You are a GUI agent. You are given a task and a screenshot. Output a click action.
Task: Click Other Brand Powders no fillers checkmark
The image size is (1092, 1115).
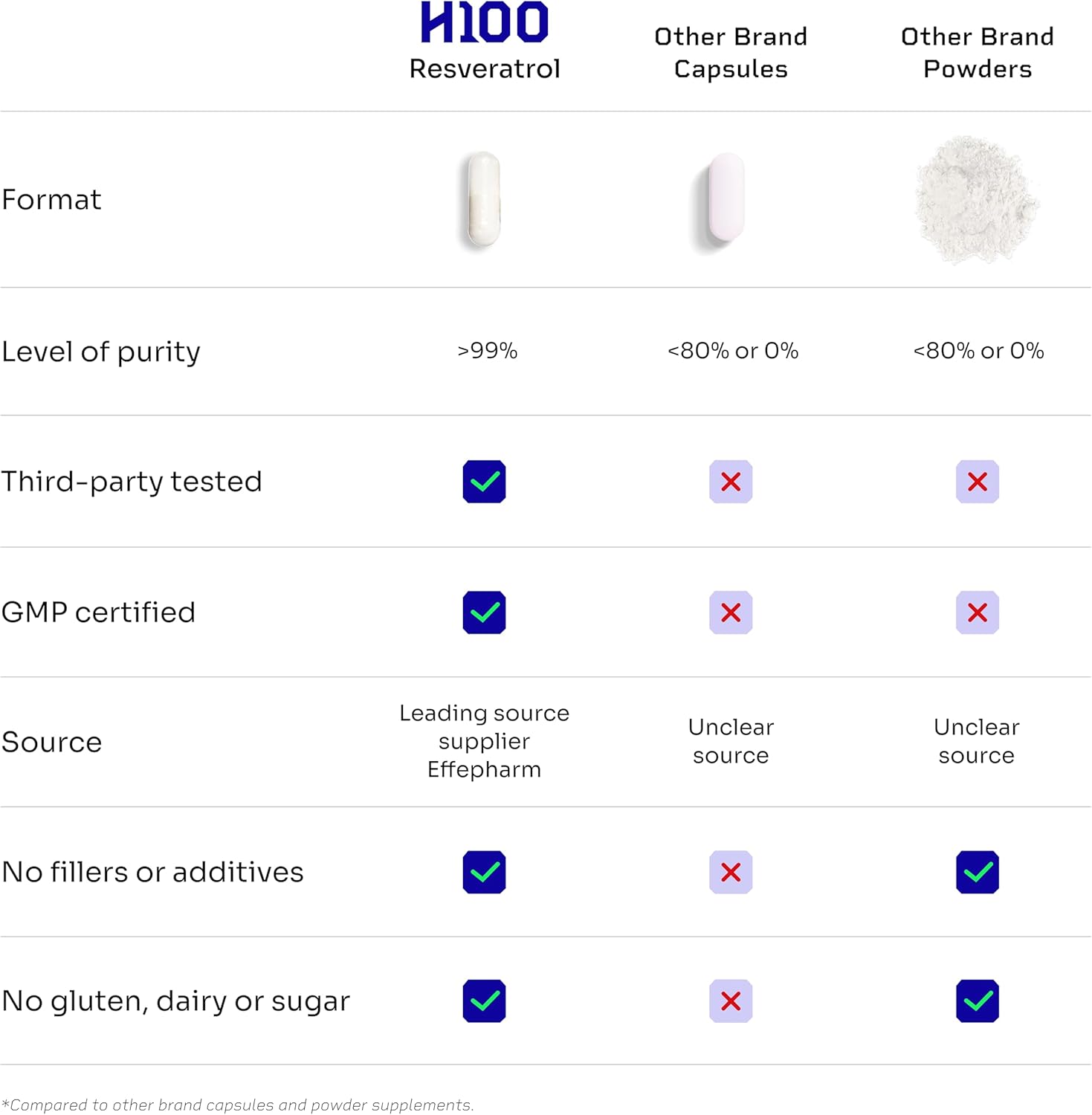coord(977,872)
